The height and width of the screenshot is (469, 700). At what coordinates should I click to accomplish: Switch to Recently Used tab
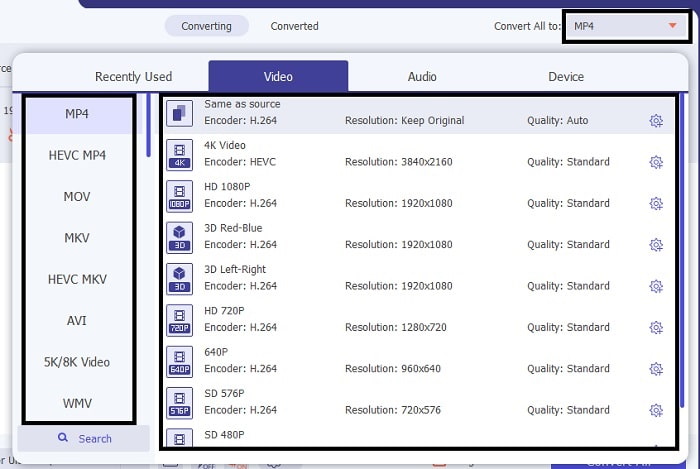point(133,76)
